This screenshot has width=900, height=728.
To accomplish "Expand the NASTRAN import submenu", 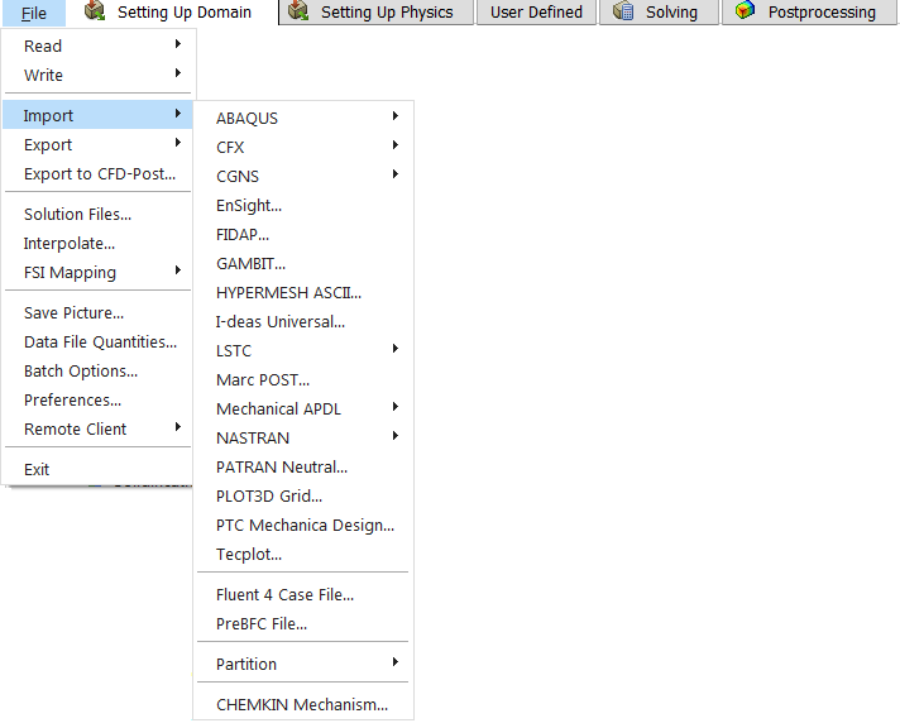I will 303,438.
